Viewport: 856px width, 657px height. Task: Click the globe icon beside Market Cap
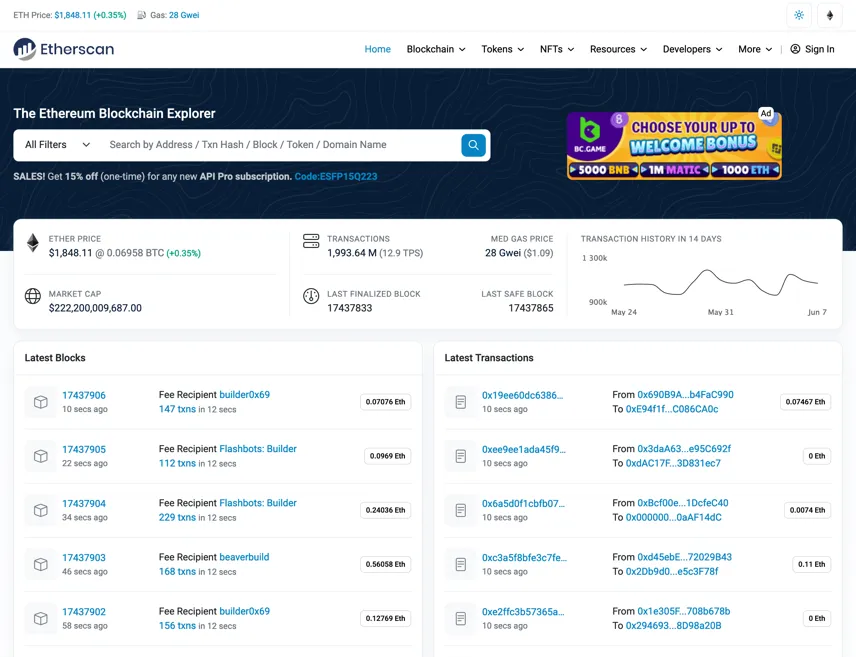tap(33, 296)
